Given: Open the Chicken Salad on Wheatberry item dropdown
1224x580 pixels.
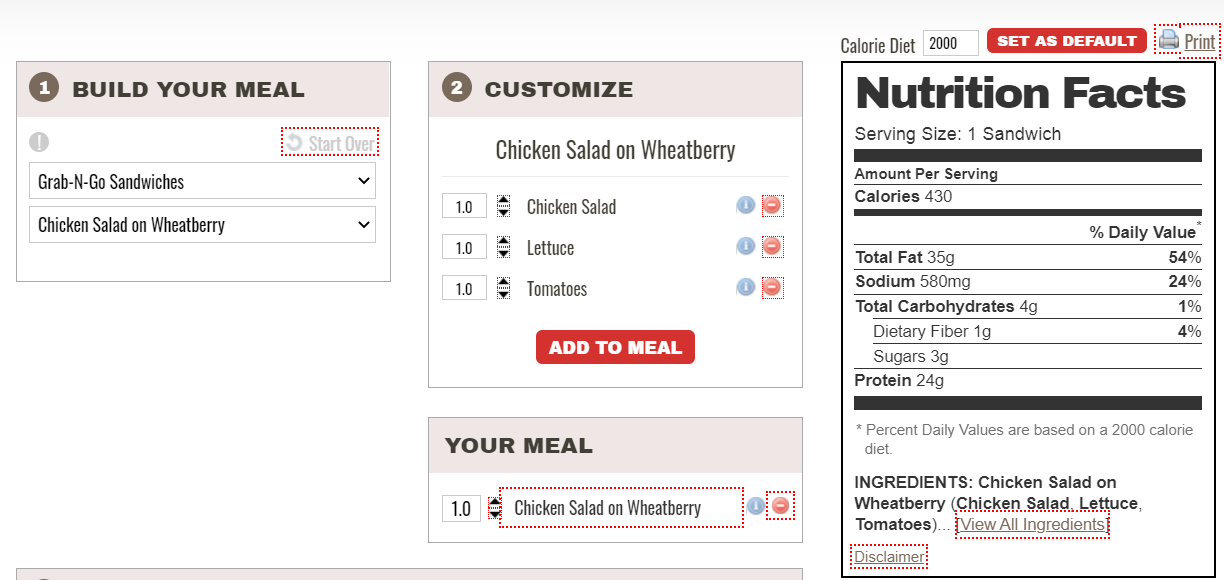Looking at the screenshot, I should pos(202,225).
